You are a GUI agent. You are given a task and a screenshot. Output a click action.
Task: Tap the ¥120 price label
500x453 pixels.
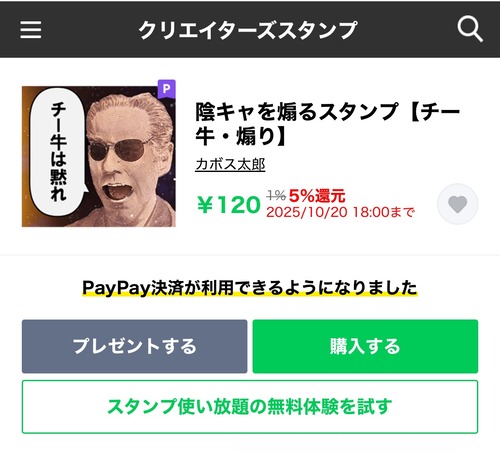tap(229, 204)
